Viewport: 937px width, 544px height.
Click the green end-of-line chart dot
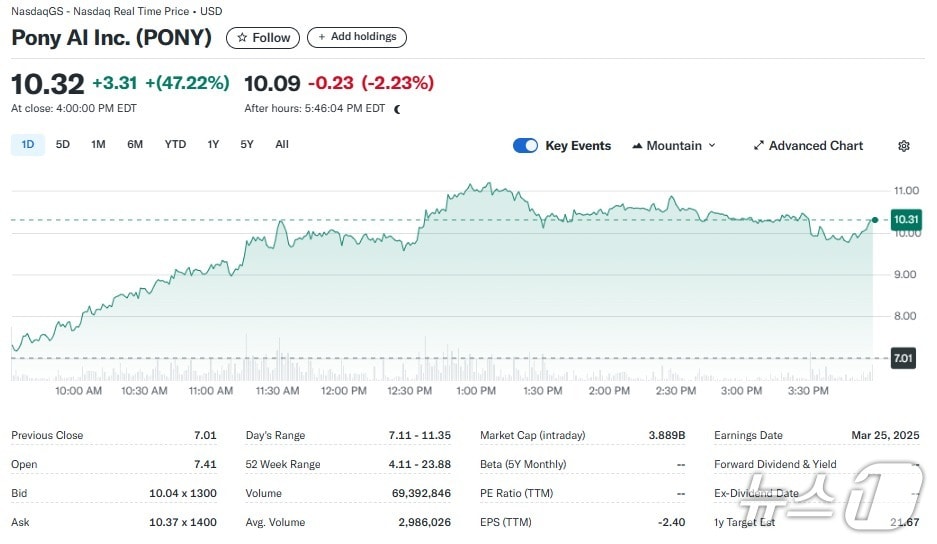pos(875,220)
